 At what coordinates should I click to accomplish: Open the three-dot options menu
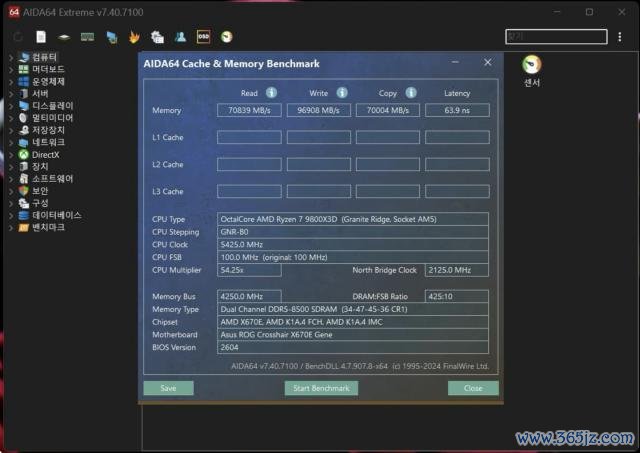(x=620, y=37)
